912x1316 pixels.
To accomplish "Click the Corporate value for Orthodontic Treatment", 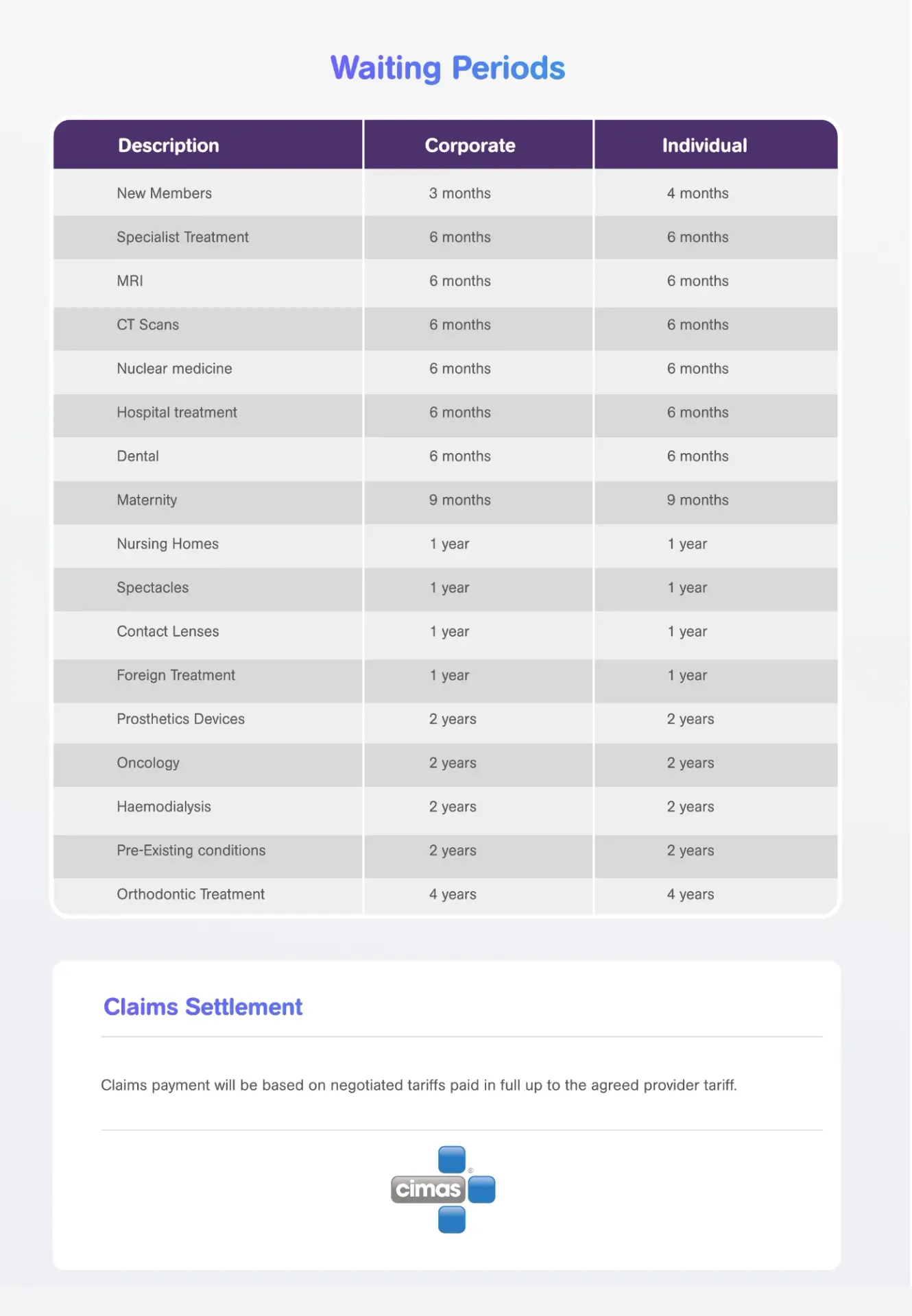I will pos(453,894).
